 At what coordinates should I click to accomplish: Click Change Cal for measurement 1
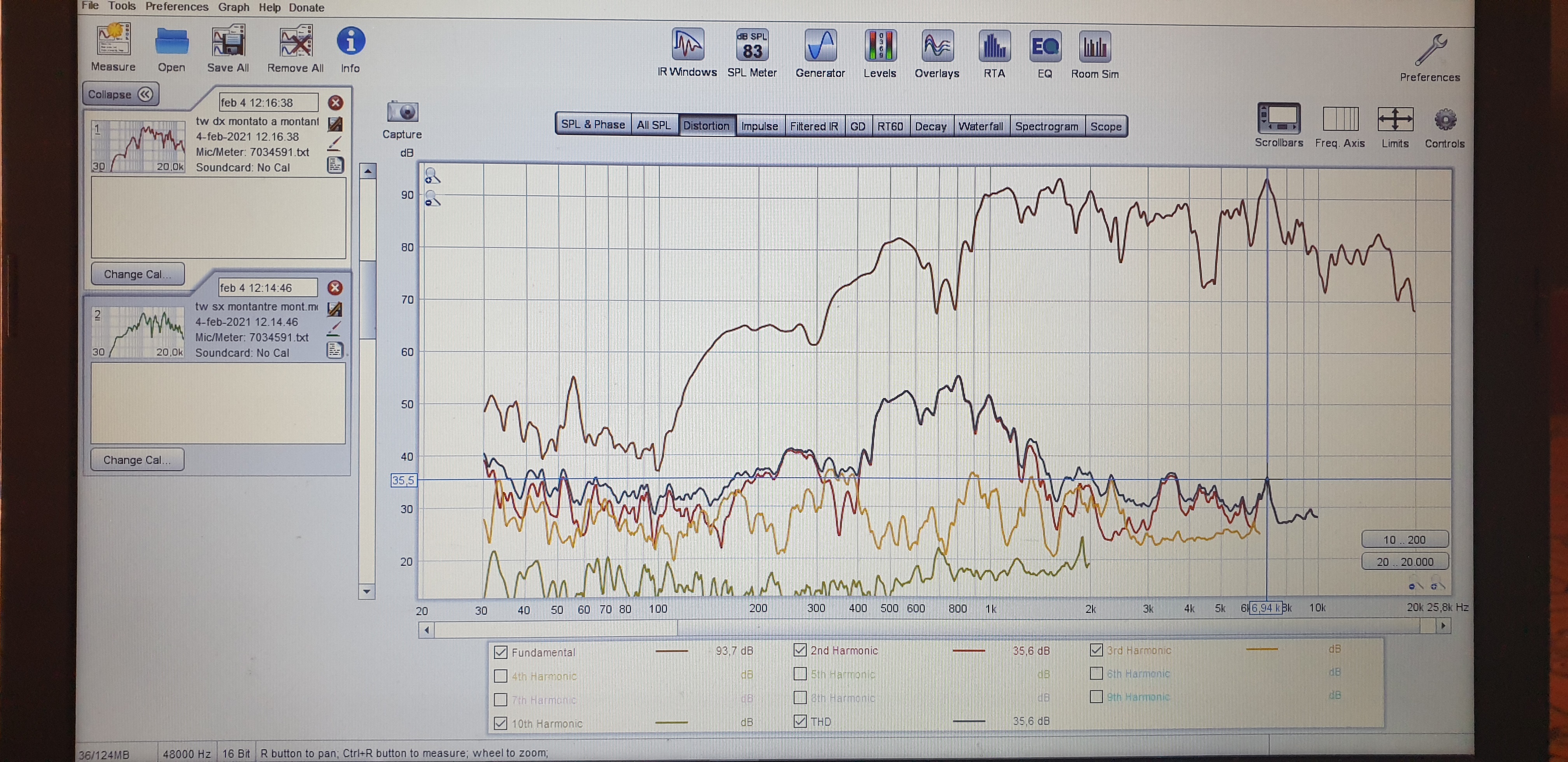137,274
